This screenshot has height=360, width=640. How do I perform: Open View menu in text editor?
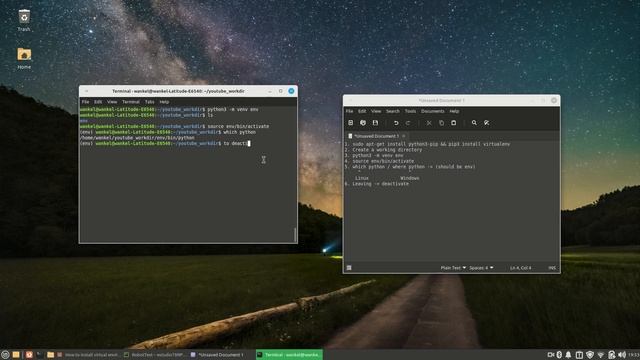pyautogui.click(x=376, y=111)
